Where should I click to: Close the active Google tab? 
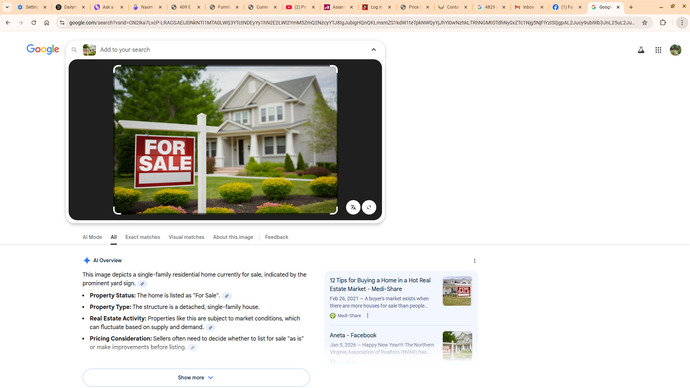(x=618, y=7)
